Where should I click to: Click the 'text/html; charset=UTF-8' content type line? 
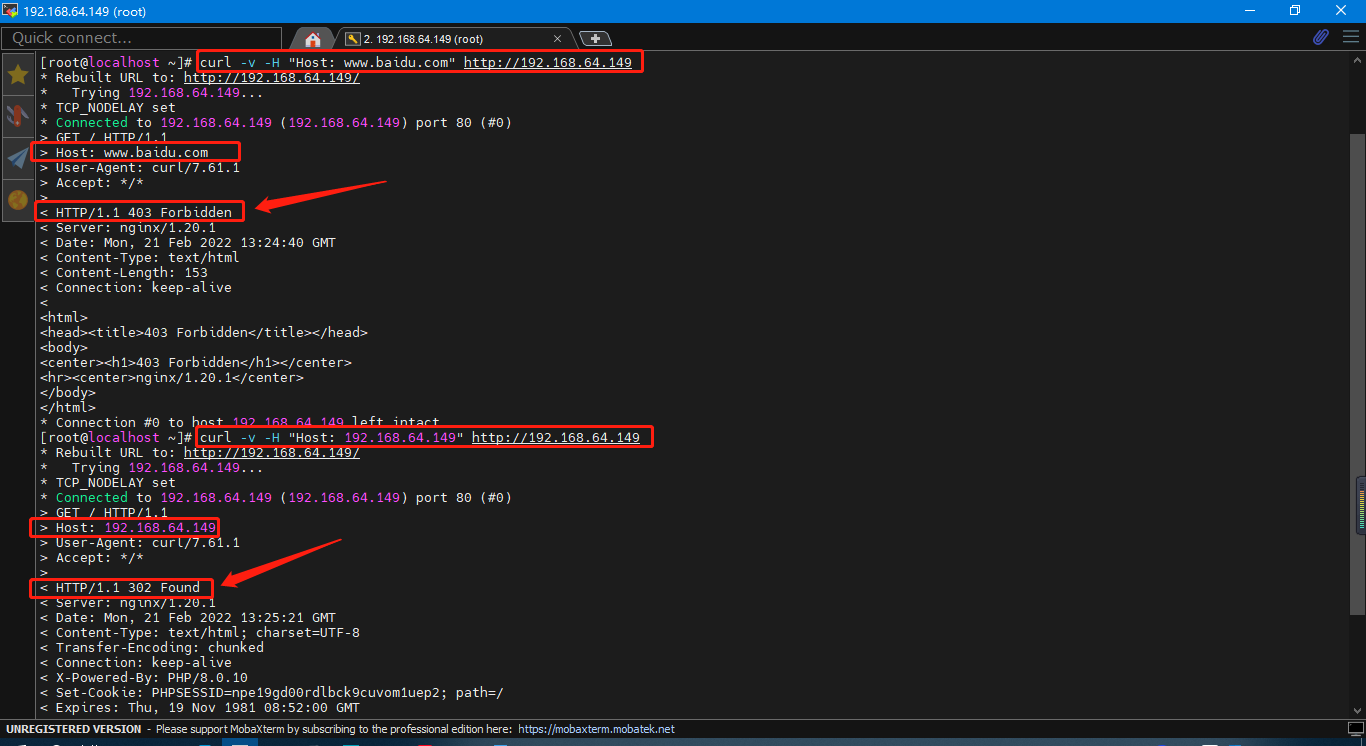click(x=200, y=632)
